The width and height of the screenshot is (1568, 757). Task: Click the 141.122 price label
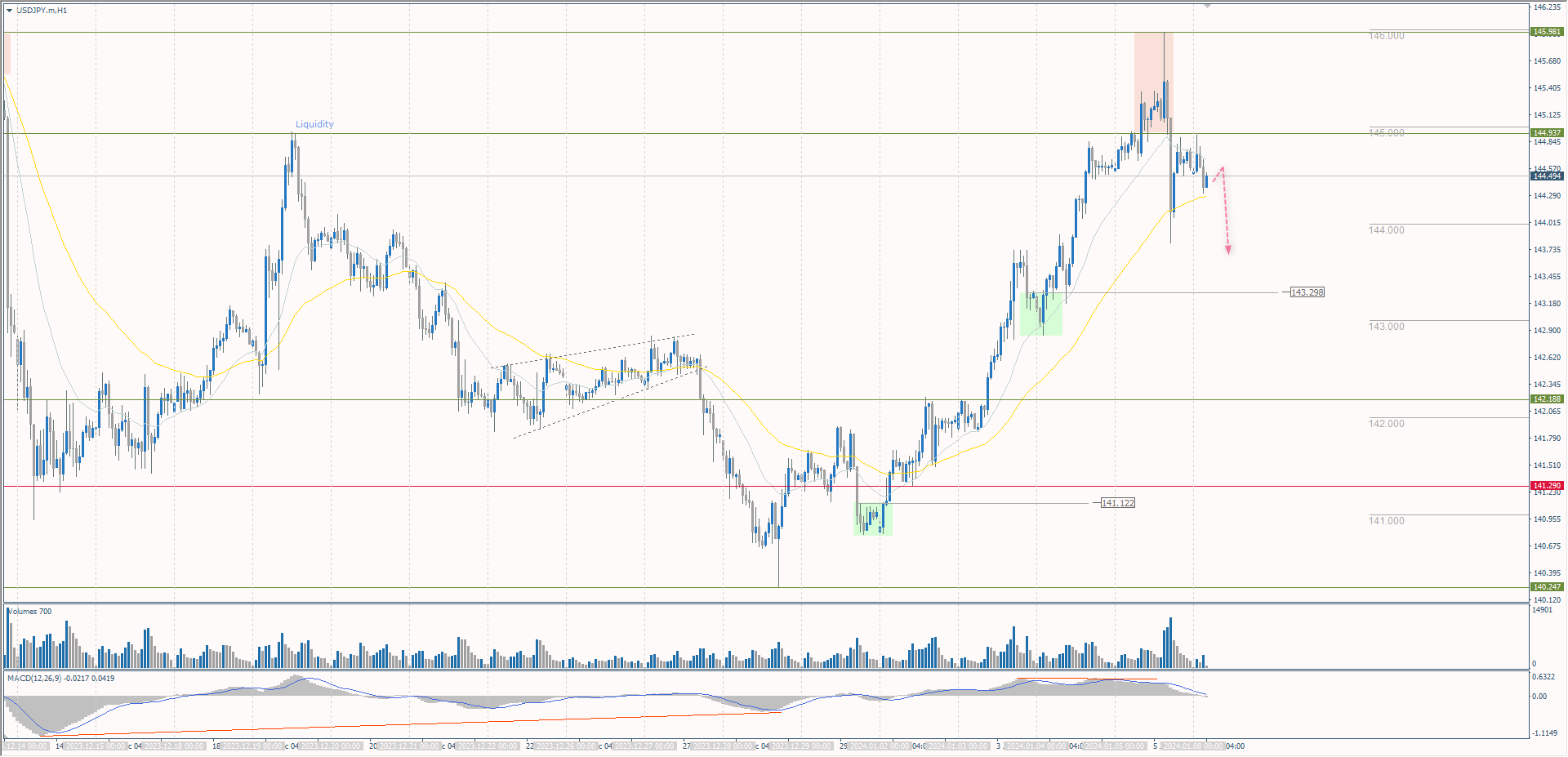click(x=1118, y=503)
